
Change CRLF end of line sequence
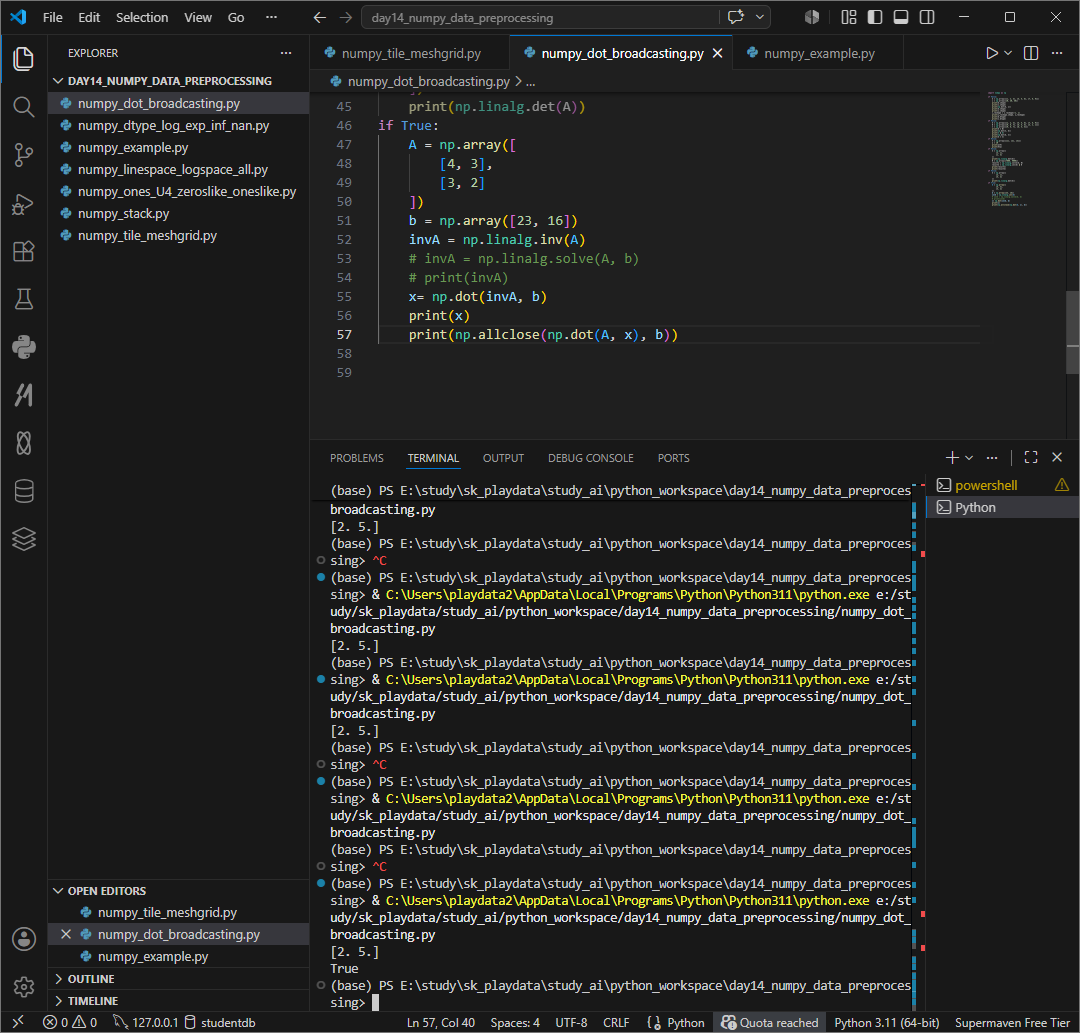pyautogui.click(x=616, y=1022)
